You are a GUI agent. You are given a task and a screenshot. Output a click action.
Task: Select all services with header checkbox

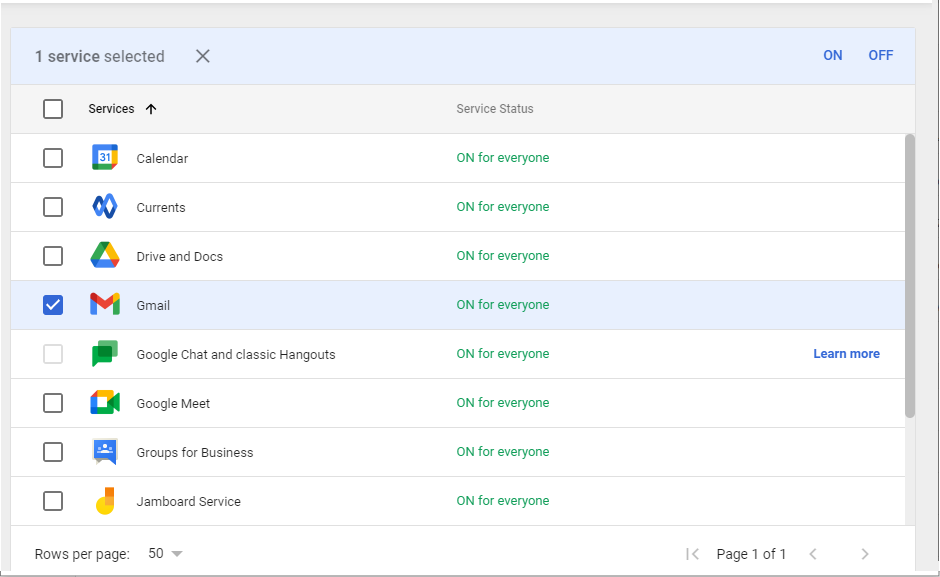[x=53, y=109]
